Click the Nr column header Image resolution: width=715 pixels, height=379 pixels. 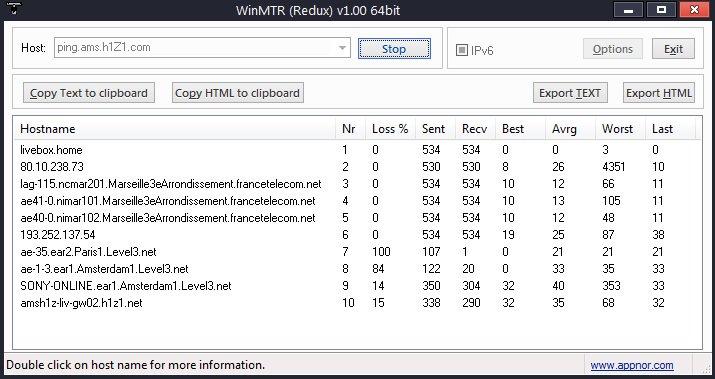[350, 129]
